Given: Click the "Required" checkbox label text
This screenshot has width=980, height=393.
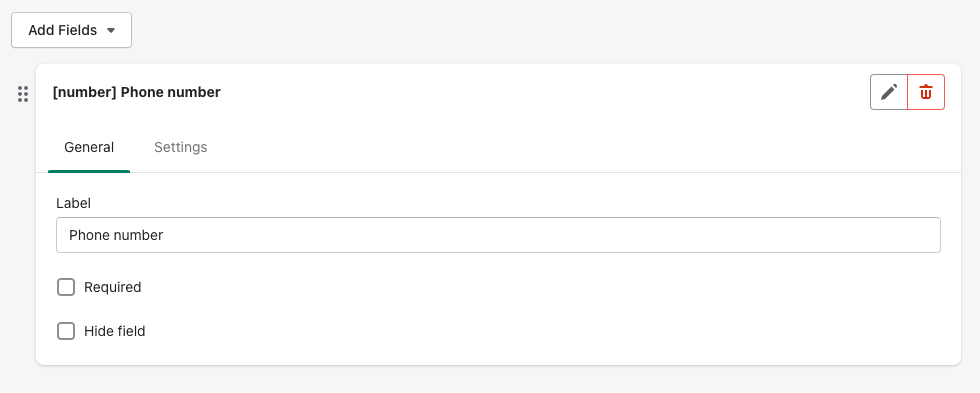Looking at the screenshot, I should coord(112,287).
